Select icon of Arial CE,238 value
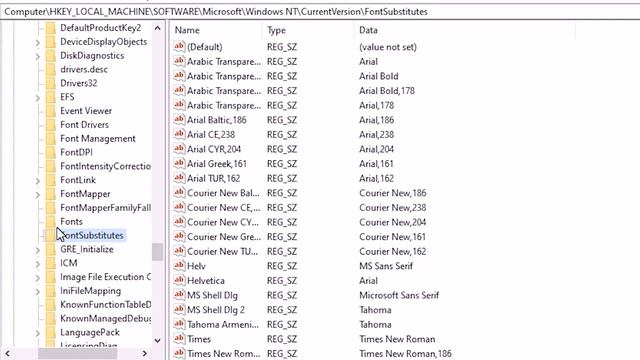Screen dimensions: 640x360 tap(179, 134)
